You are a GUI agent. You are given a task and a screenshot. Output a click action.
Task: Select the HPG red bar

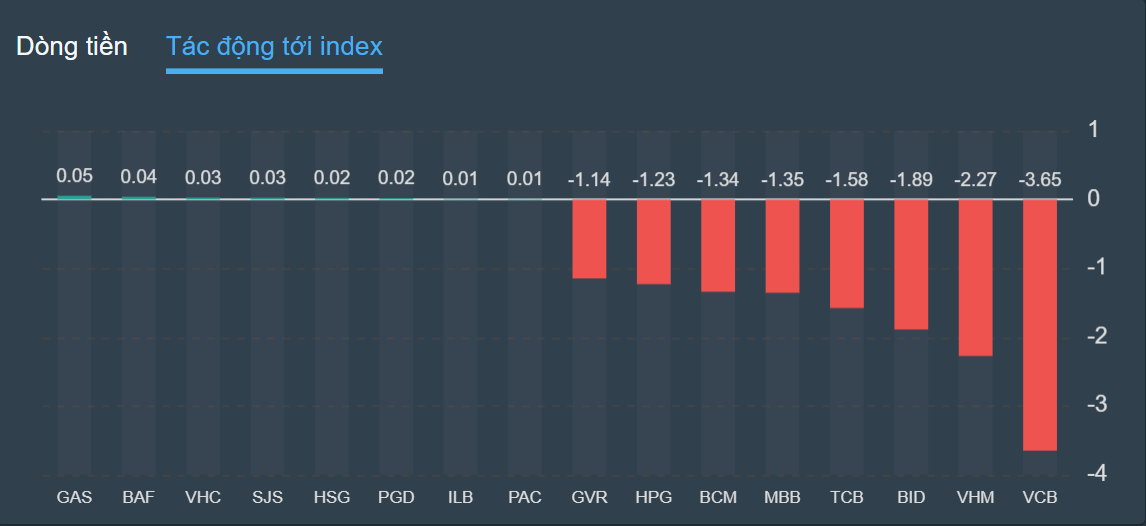(653, 241)
